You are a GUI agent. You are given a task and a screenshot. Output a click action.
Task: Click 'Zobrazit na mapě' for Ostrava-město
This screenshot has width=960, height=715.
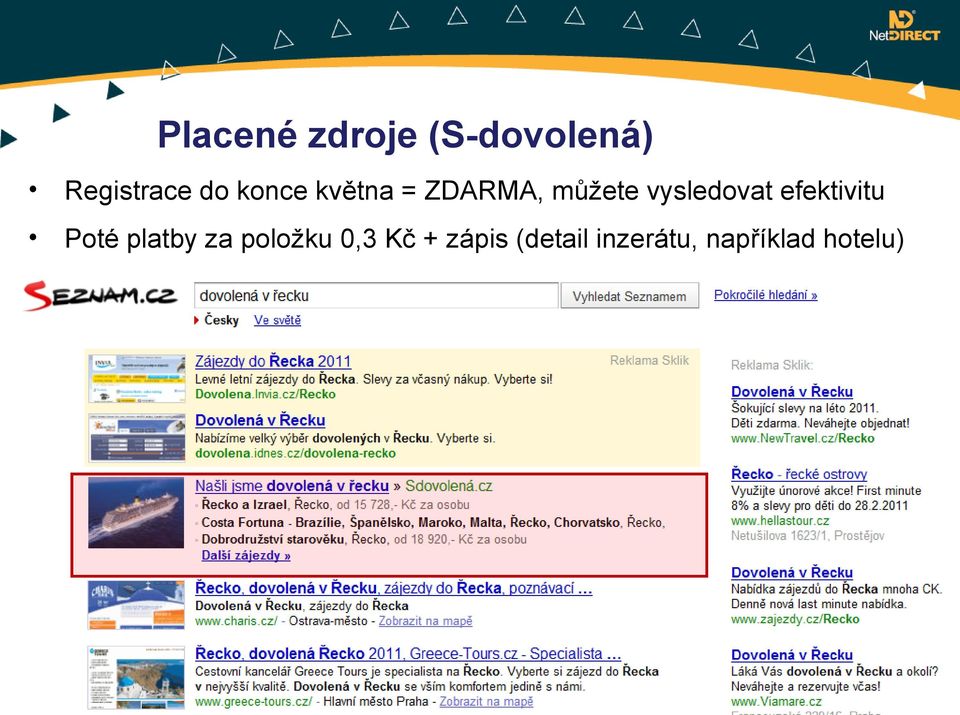(426, 621)
